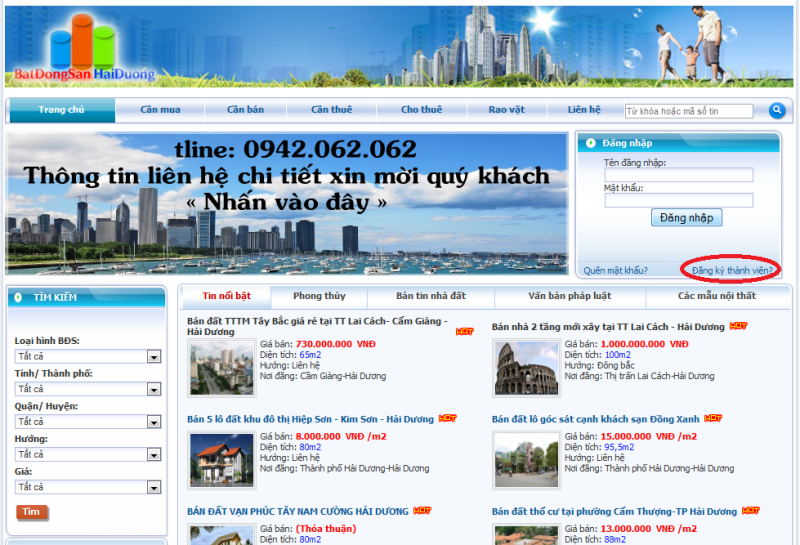Click thumbnail of Bán đất TTTM listing
The height and width of the screenshot is (545, 800).
[221, 368]
